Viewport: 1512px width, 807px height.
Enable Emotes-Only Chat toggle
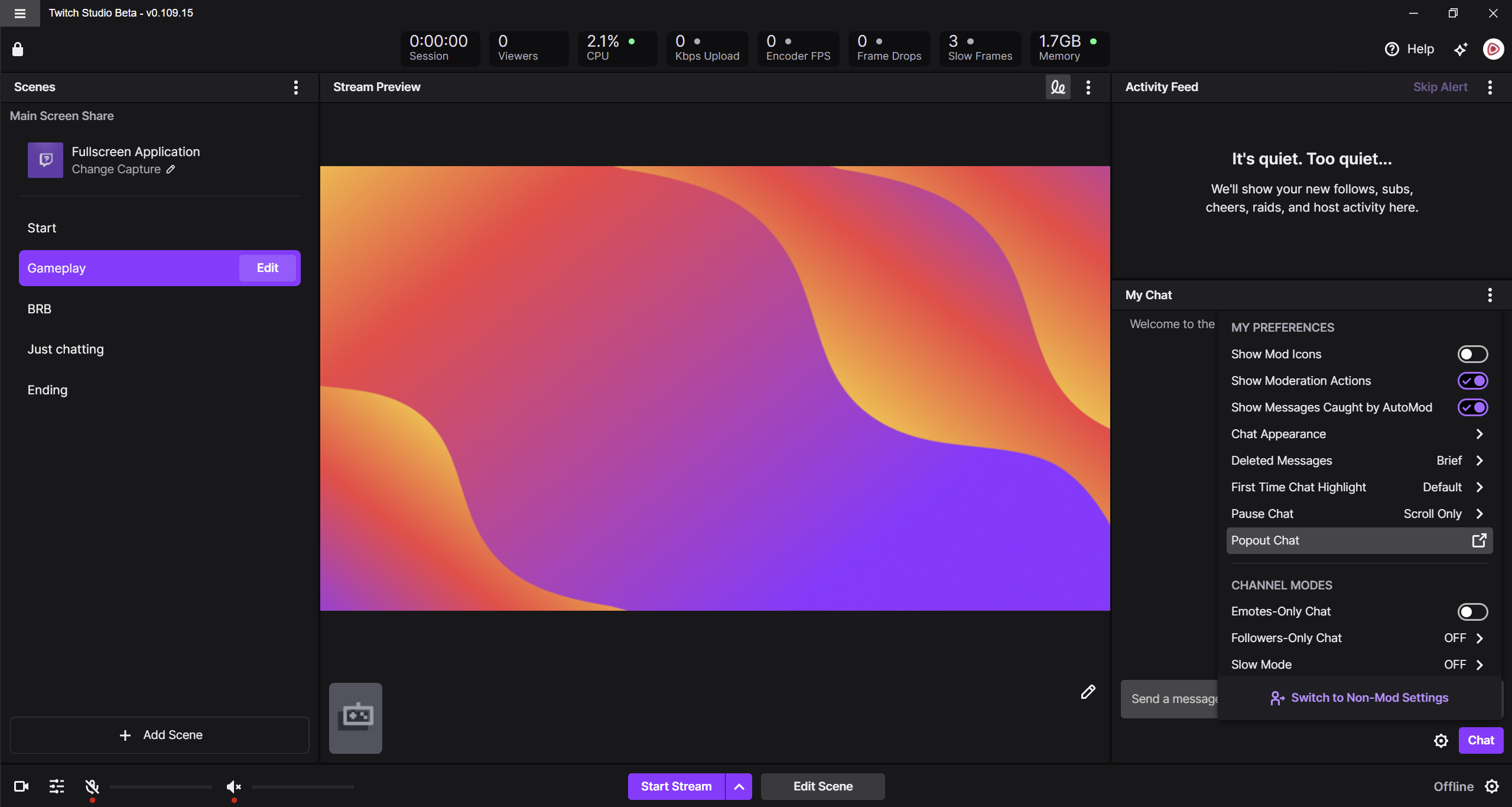tap(1472, 611)
